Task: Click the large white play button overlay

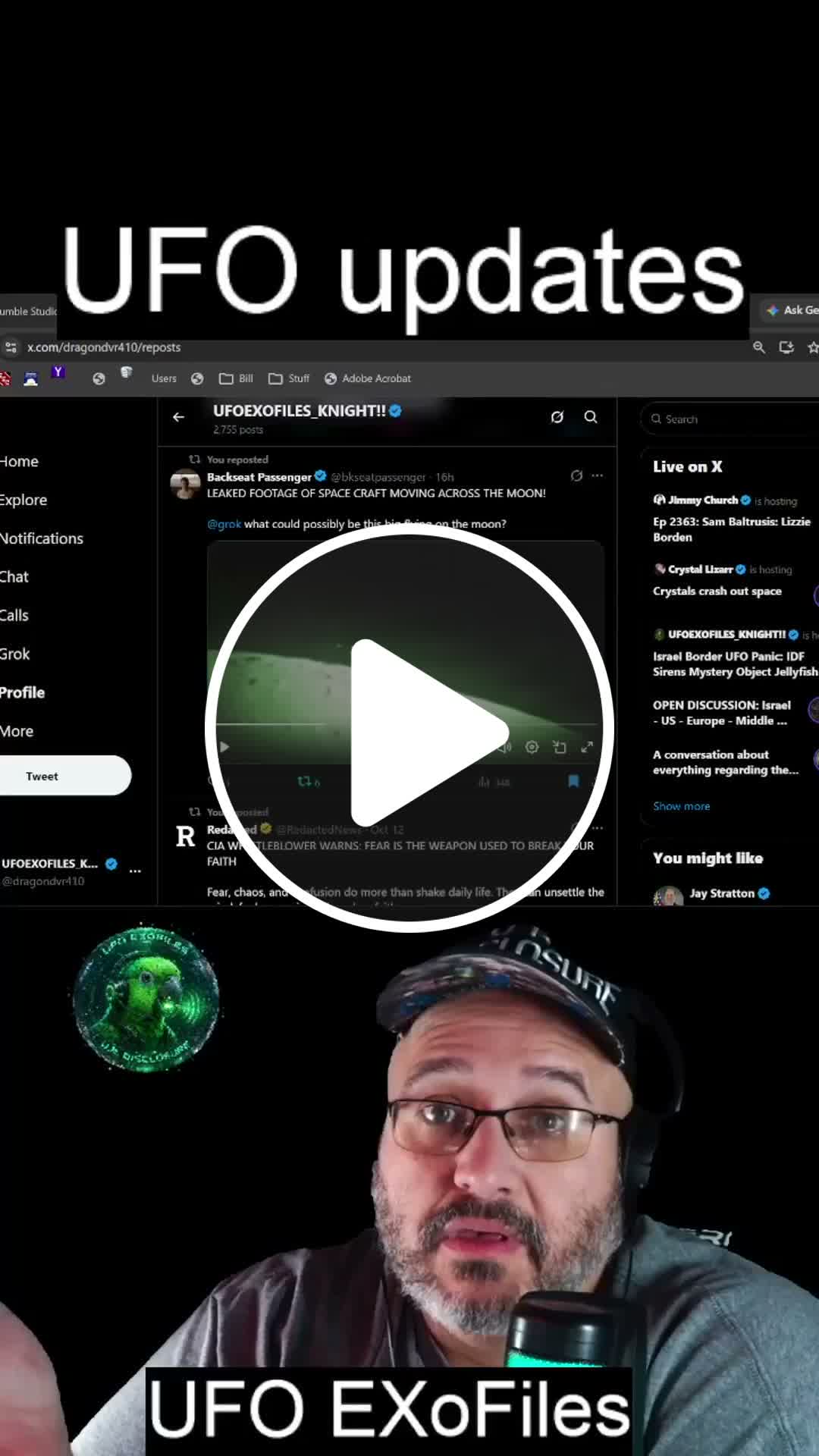Action: coord(409,728)
